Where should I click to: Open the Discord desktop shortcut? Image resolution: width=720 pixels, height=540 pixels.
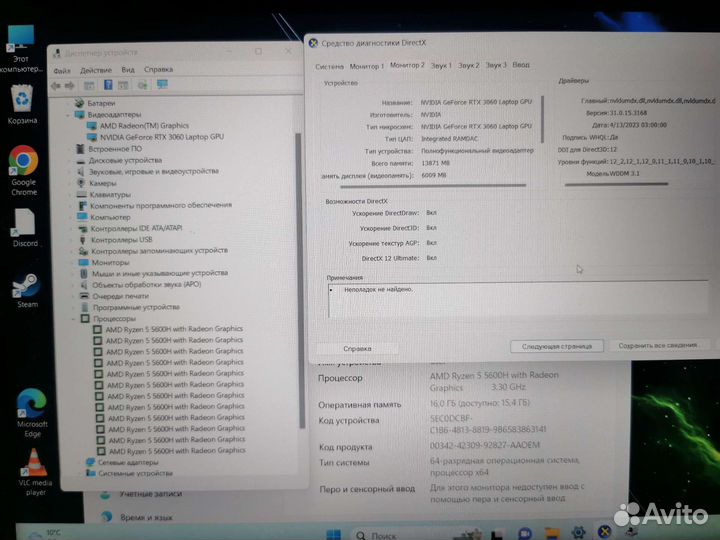[x=24, y=228]
